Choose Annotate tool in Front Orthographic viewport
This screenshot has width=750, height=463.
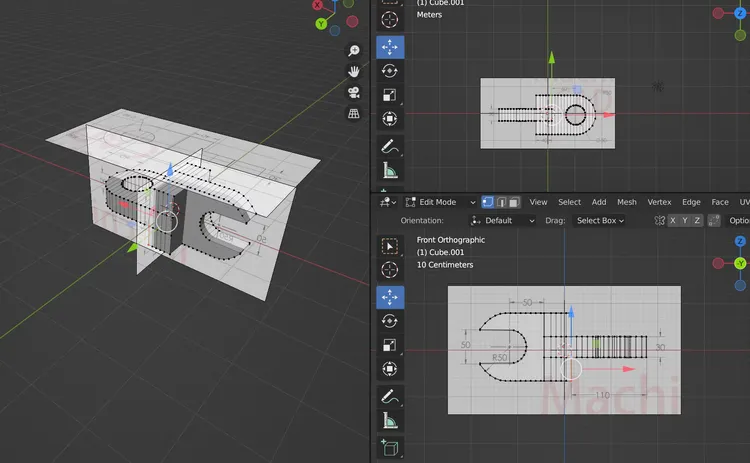coord(390,397)
